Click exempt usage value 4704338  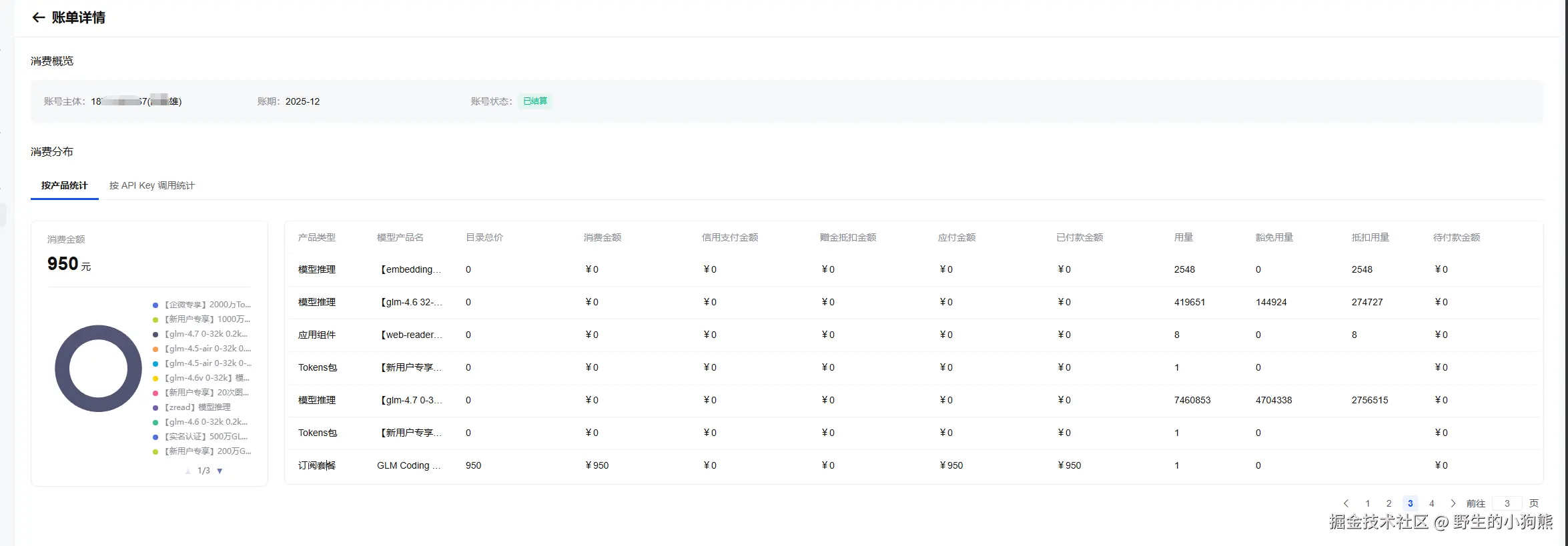point(1274,400)
